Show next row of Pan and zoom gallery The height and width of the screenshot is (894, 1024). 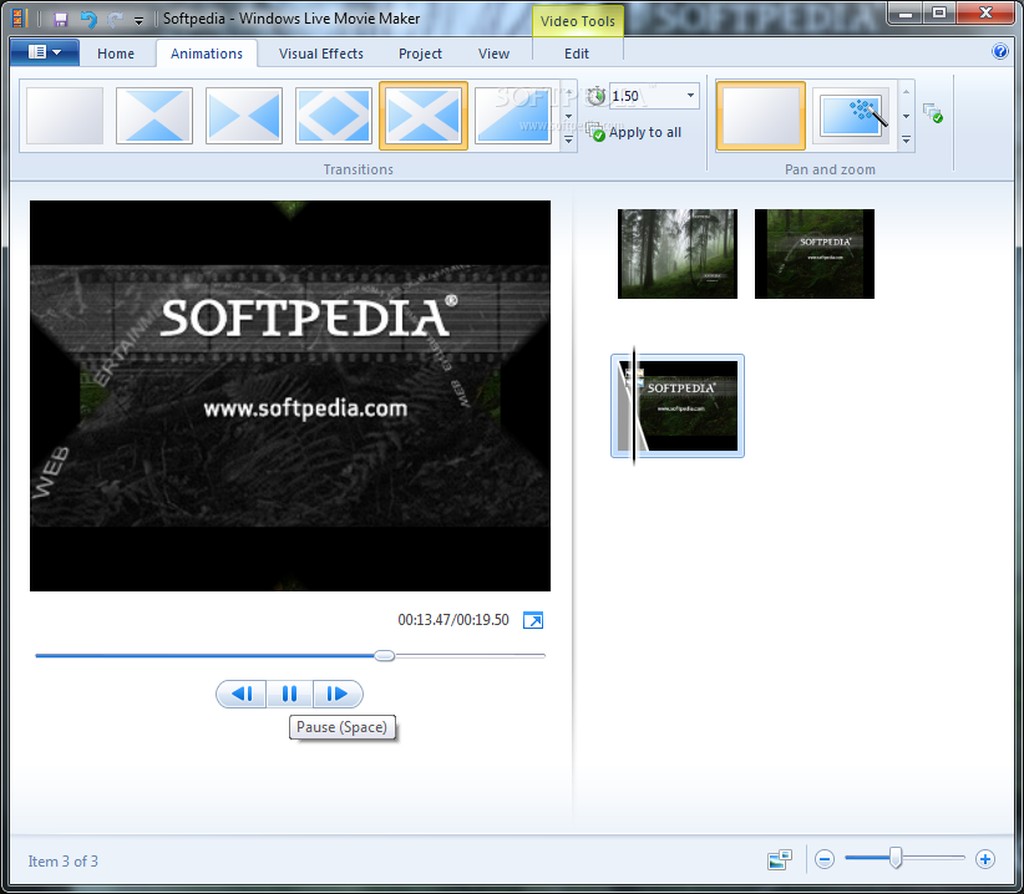[x=906, y=116]
